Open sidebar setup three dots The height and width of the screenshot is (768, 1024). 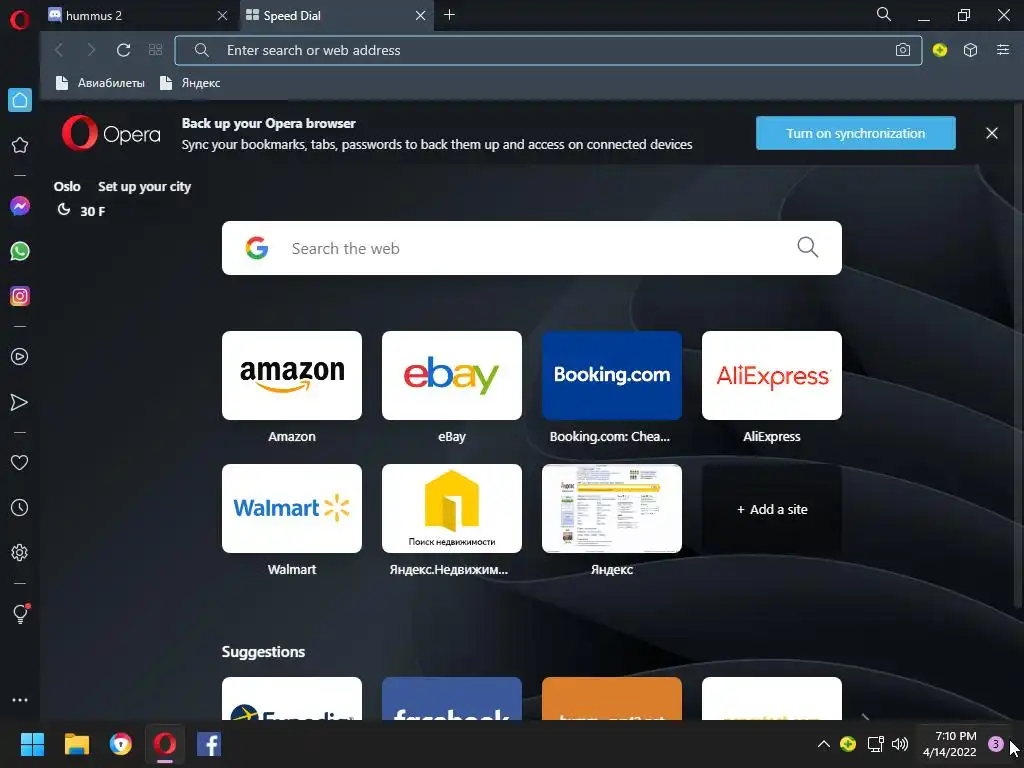coord(20,700)
